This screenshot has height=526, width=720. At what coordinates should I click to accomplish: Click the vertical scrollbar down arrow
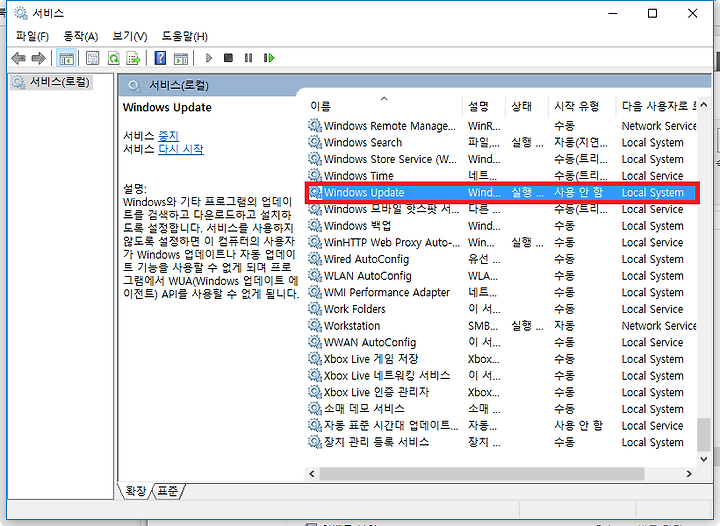pyautogui.click(x=703, y=459)
